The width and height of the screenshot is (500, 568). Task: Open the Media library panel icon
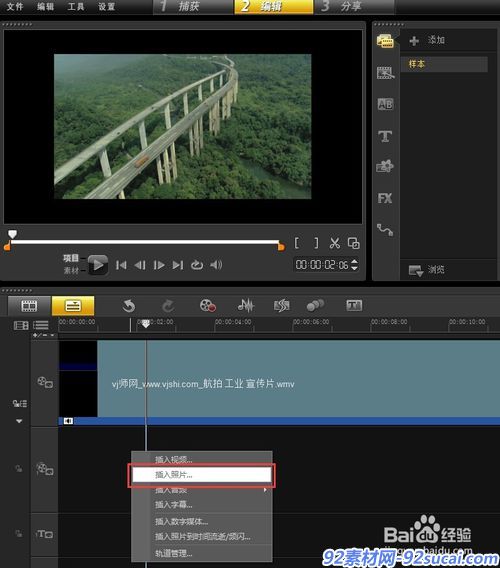(385, 41)
